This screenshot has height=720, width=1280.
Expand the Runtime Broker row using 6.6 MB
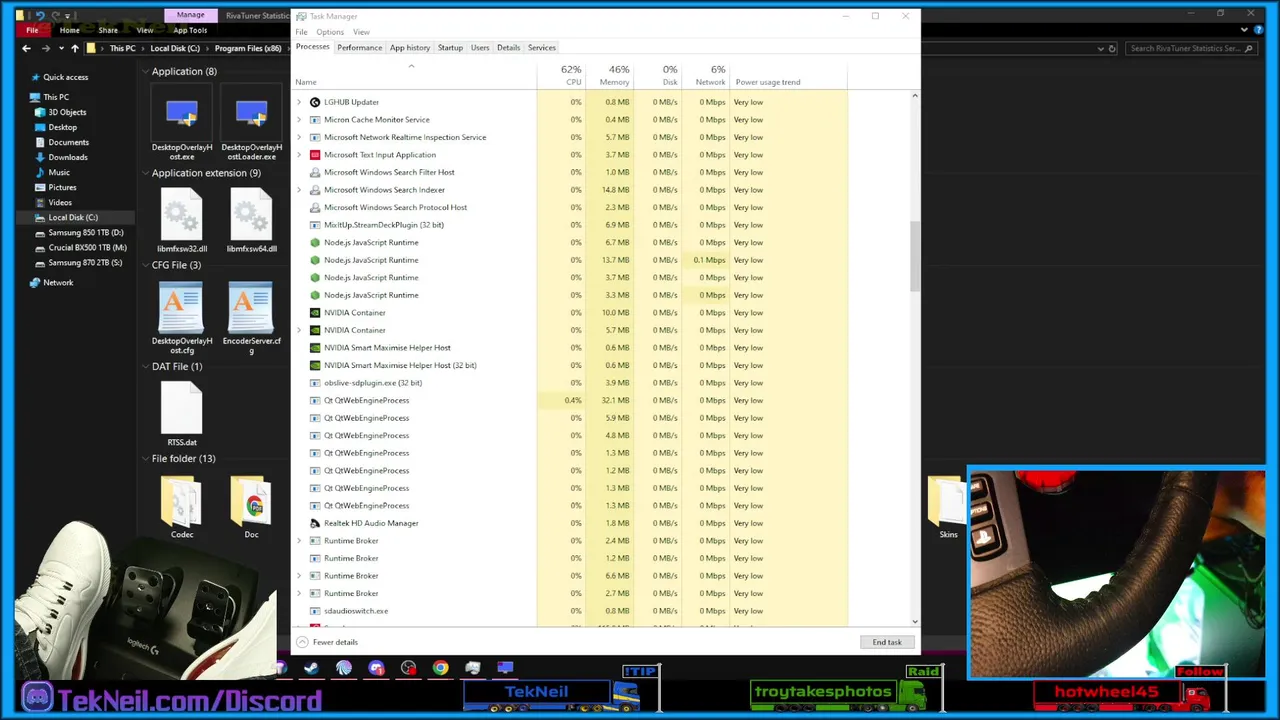[299, 576]
